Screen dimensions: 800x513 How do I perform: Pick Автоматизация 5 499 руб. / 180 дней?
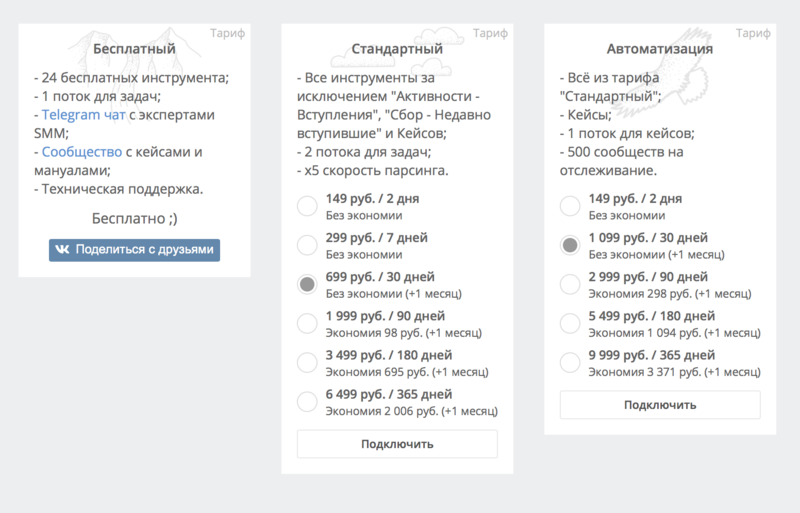click(x=570, y=324)
